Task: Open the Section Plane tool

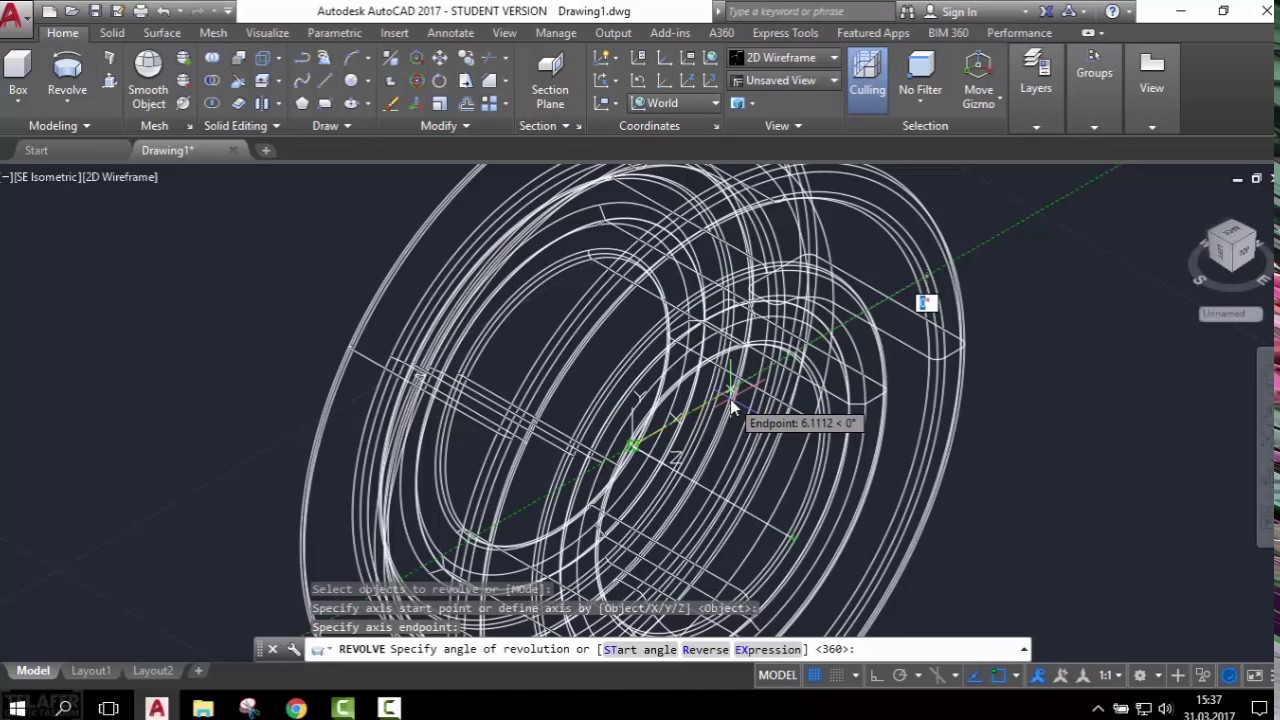Action: tap(550, 80)
